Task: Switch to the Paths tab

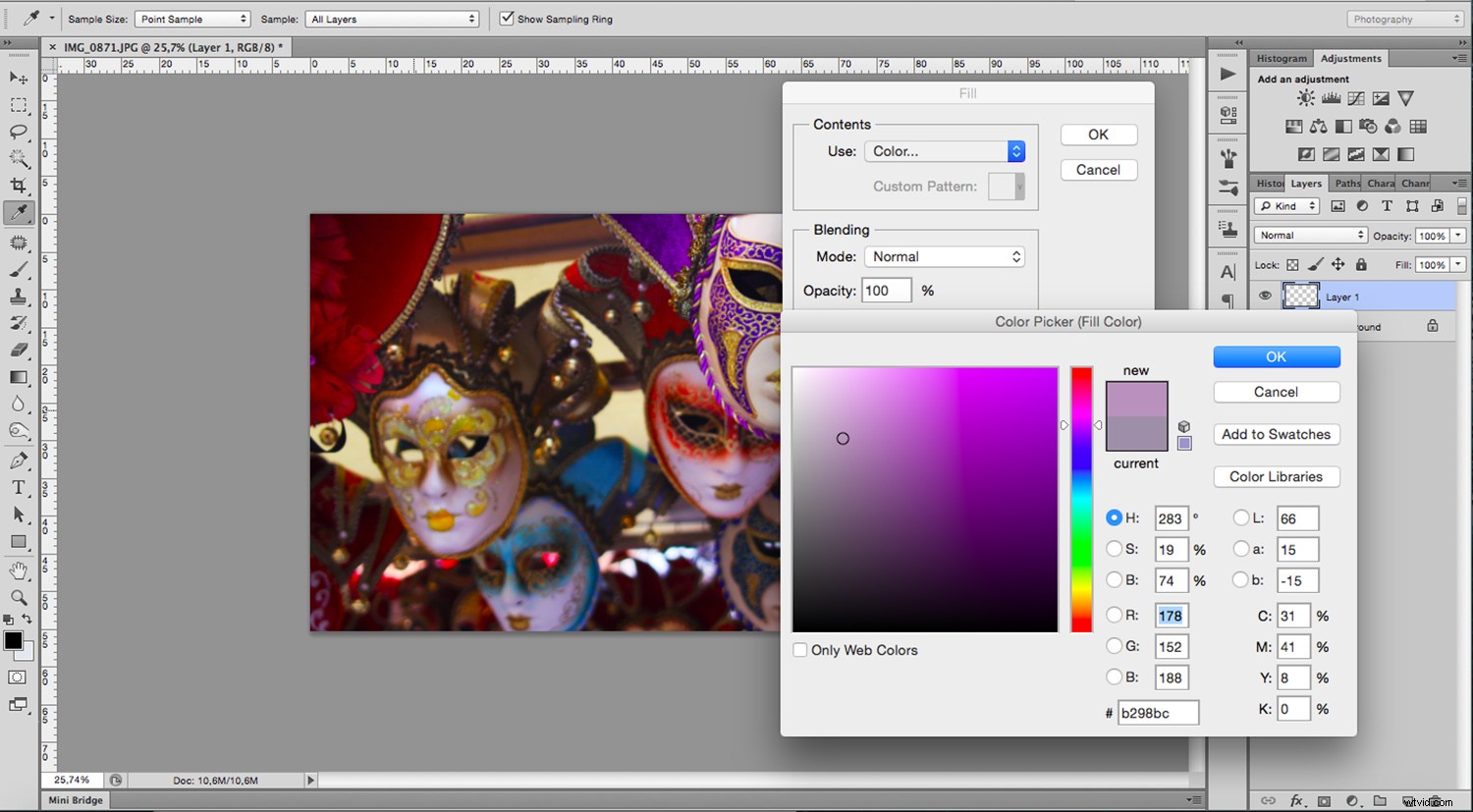Action: tap(1346, 183)
